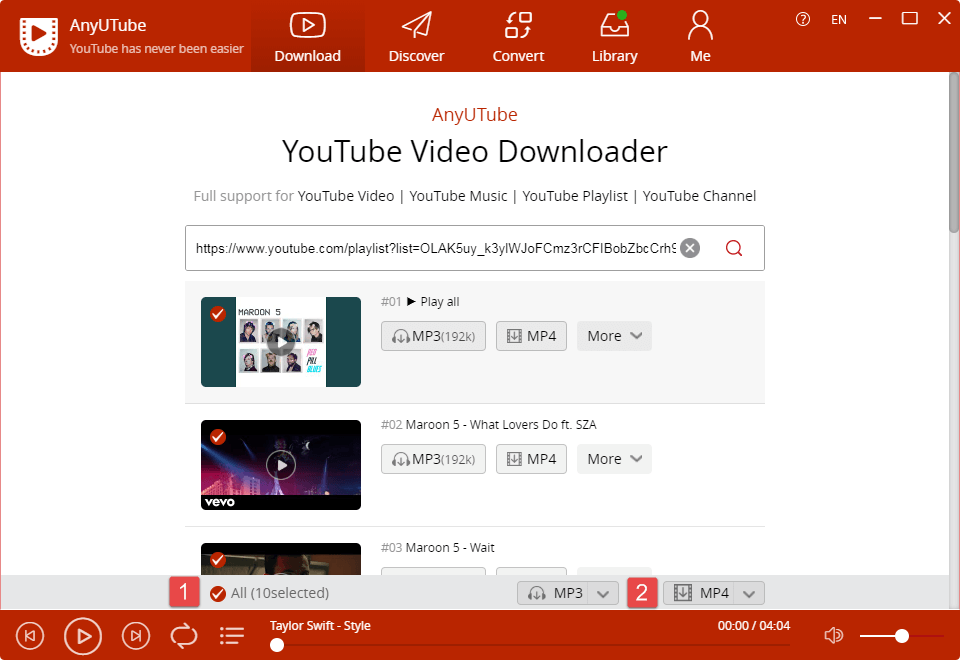Viewport: 960px width, 660px height.
Task: Go to the Me tab
Action: (x=700, y=36)
